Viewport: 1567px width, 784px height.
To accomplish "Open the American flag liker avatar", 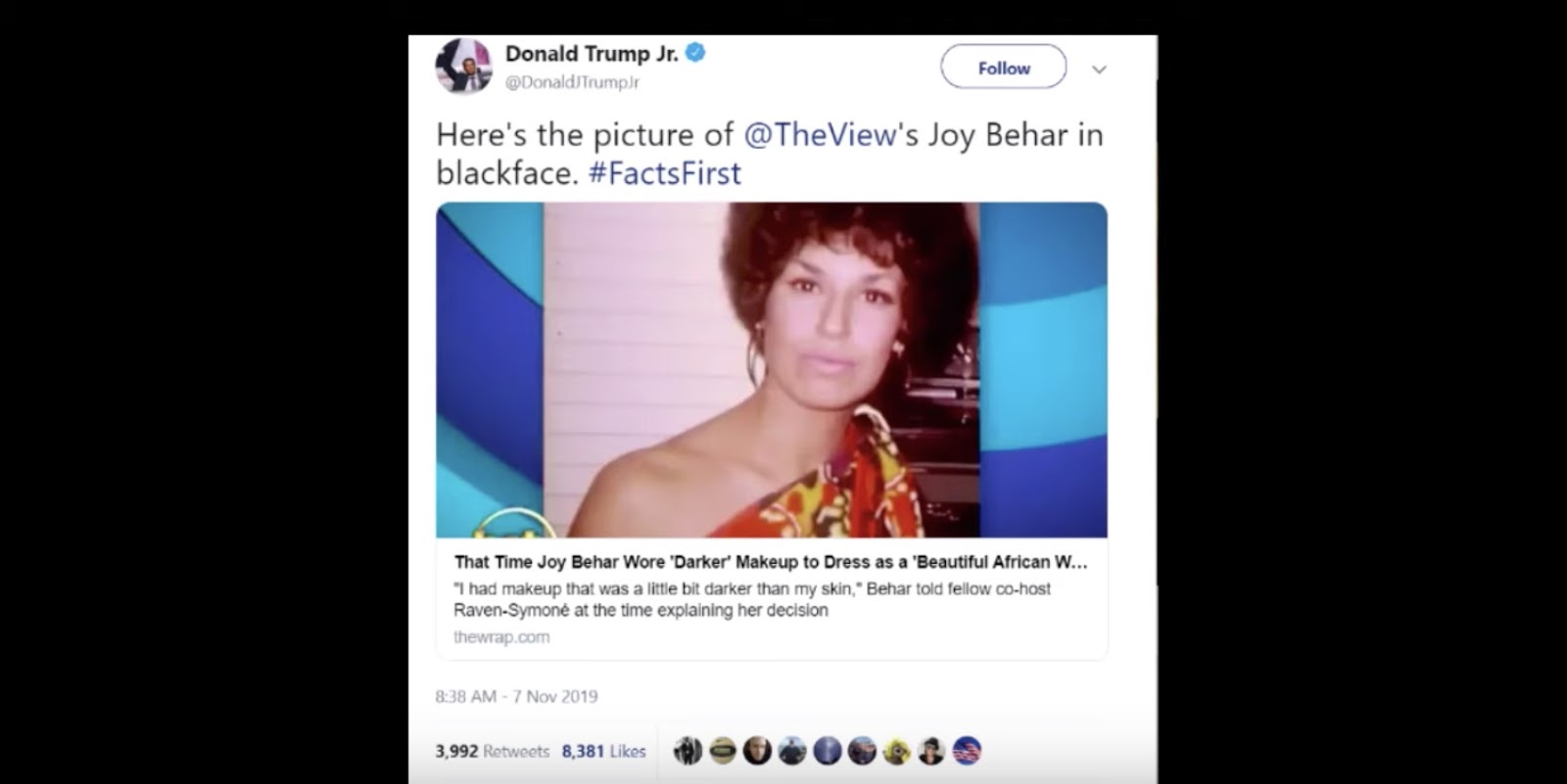I will [x=967, y=751].
